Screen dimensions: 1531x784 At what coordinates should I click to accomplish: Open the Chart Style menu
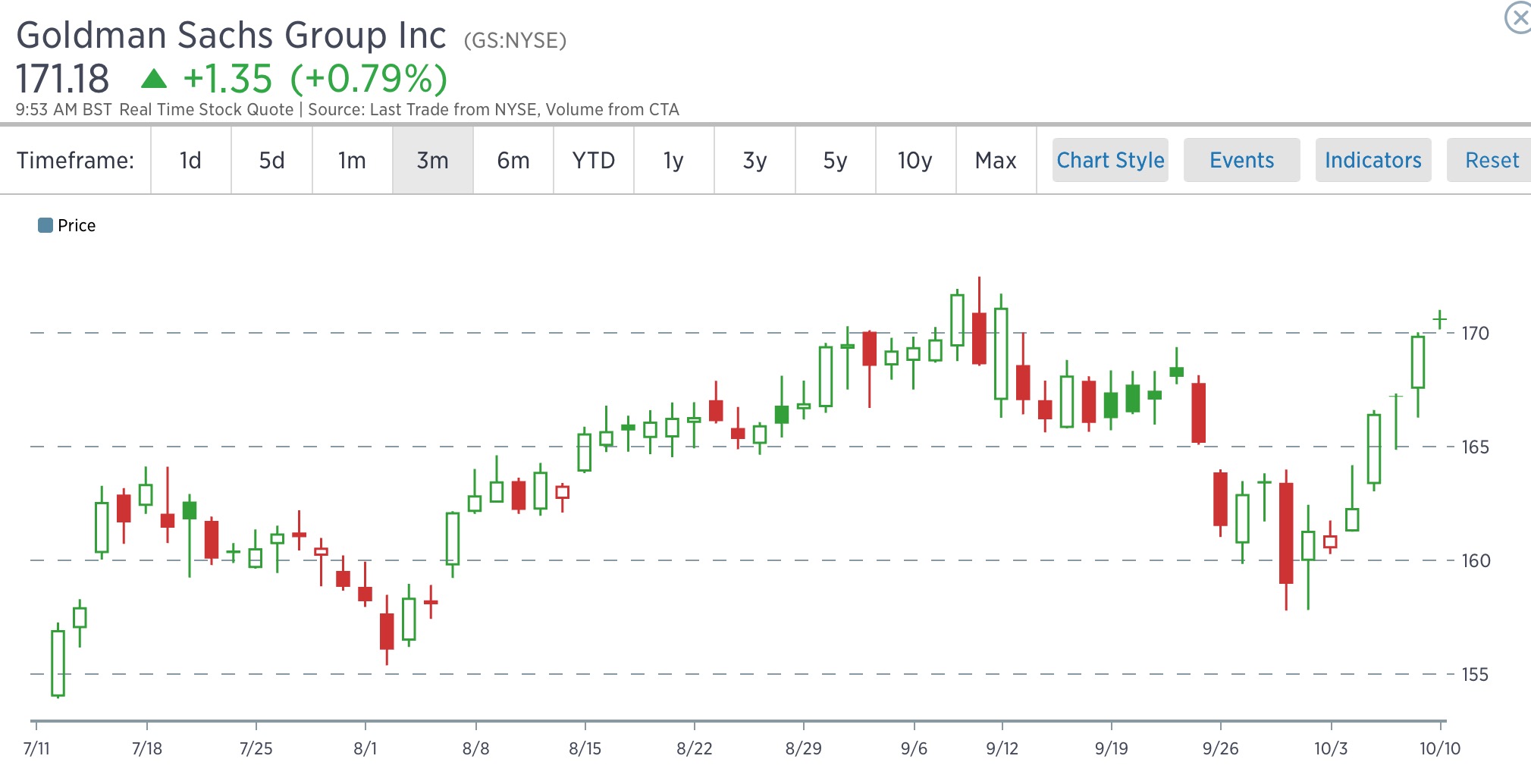pyautogui.click(x=1110, y=160)
